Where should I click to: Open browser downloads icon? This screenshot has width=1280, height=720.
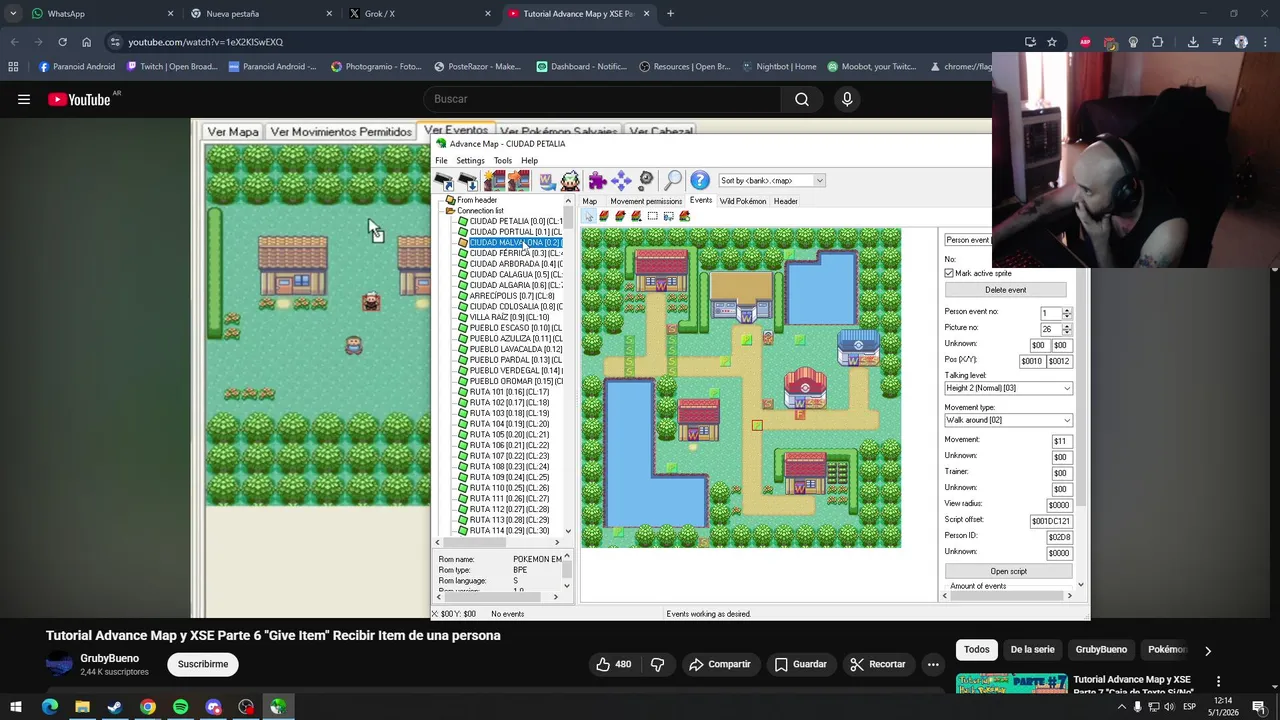click(1193, 42)
